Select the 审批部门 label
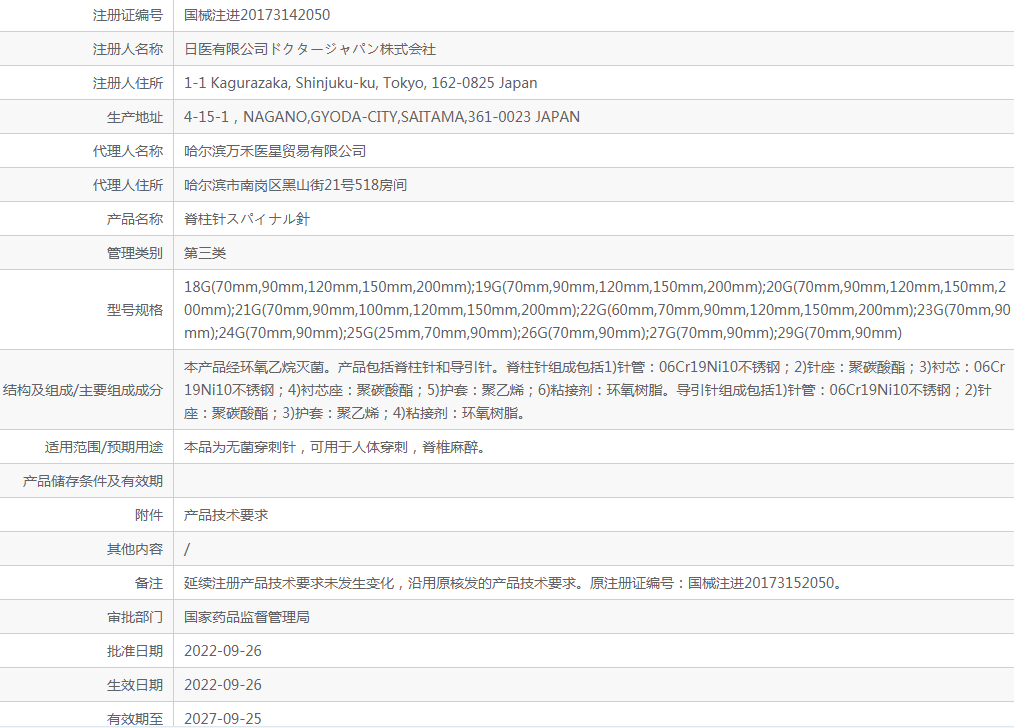Image resolution: width=1014 pixels, height=728 pixels. [x=135, y=617]
